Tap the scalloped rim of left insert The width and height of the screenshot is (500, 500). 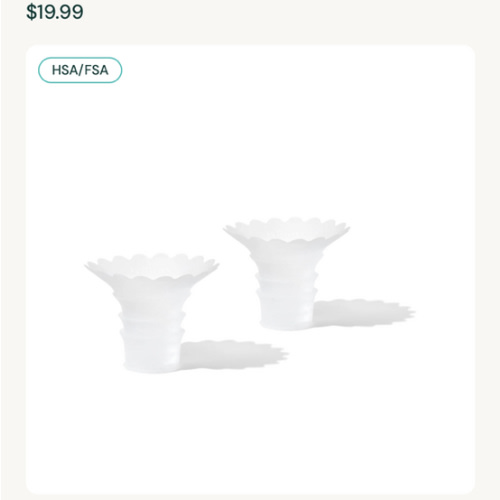[152, 267]
